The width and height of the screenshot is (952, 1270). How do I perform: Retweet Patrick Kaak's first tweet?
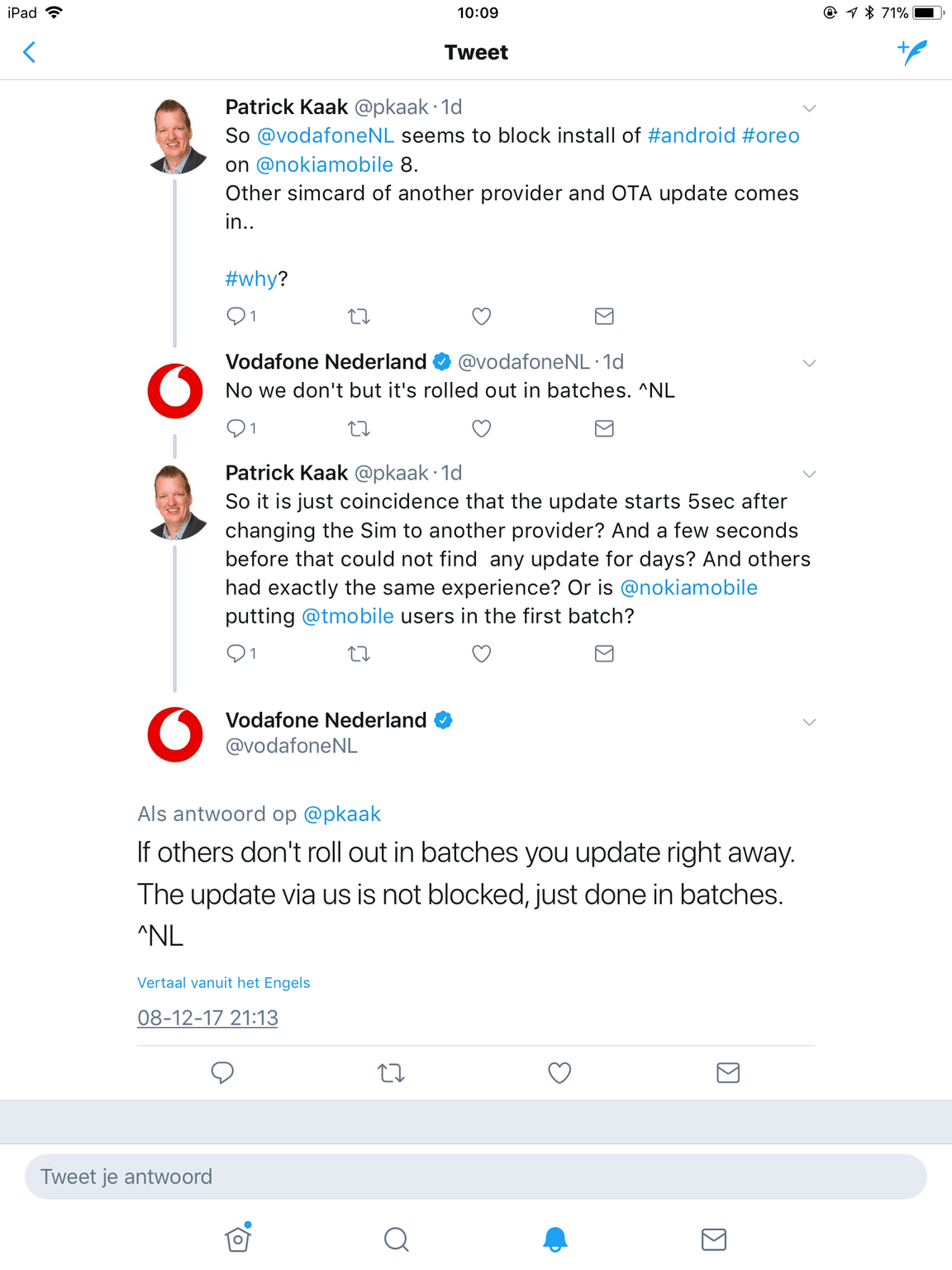(359, 316)
